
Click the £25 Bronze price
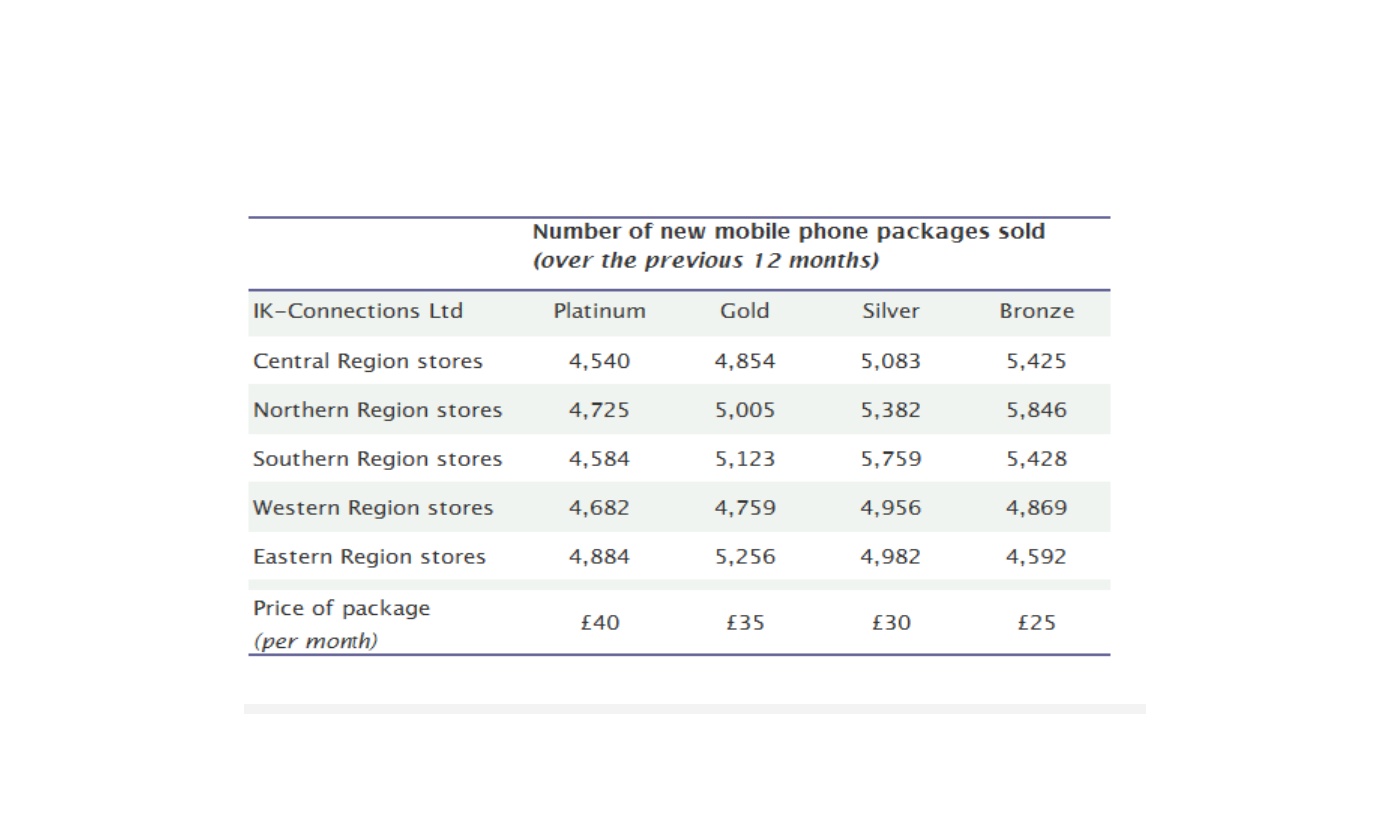click(x=1038, y=622)
